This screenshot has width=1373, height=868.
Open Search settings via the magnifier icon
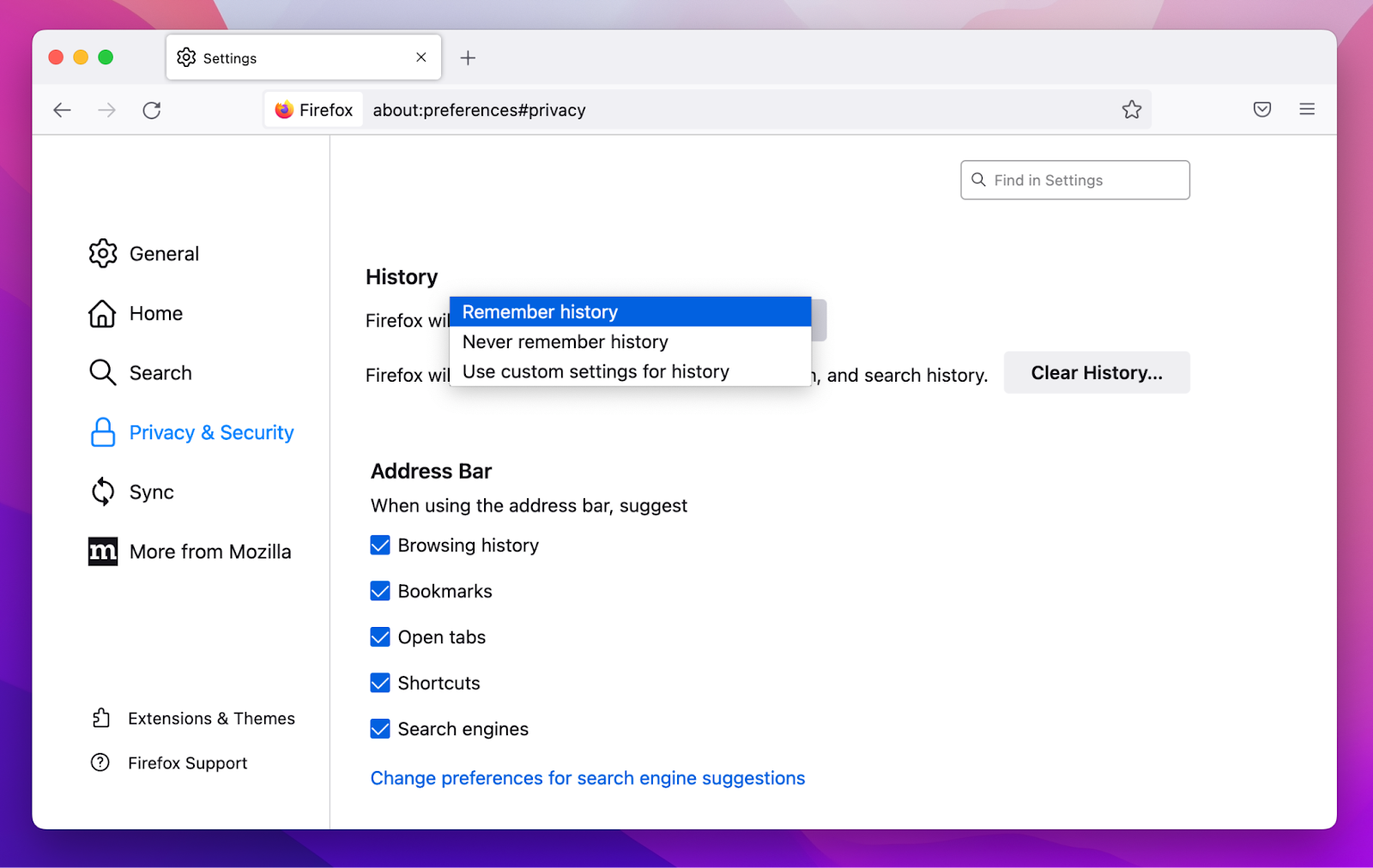[102, 372]
